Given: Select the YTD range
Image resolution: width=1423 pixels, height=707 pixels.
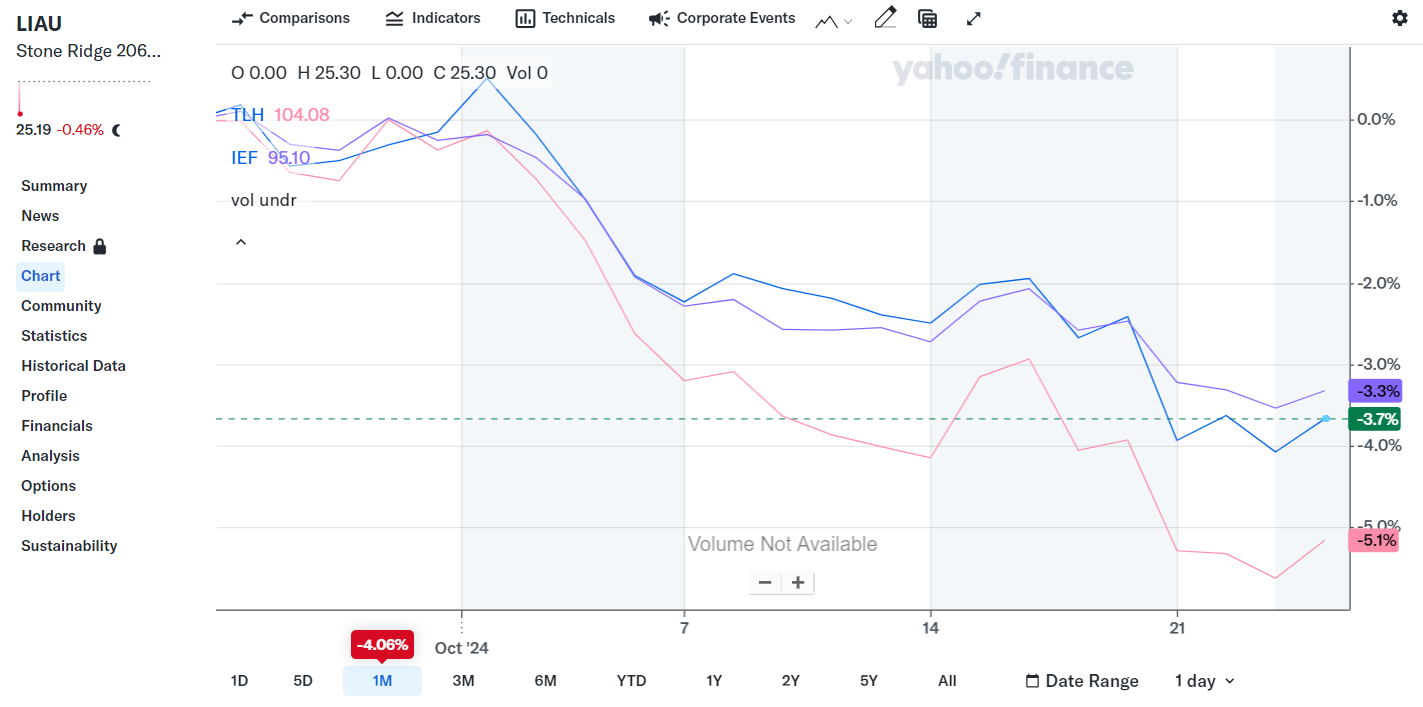Looking at the screenshot, I should [x=631, y=681].
